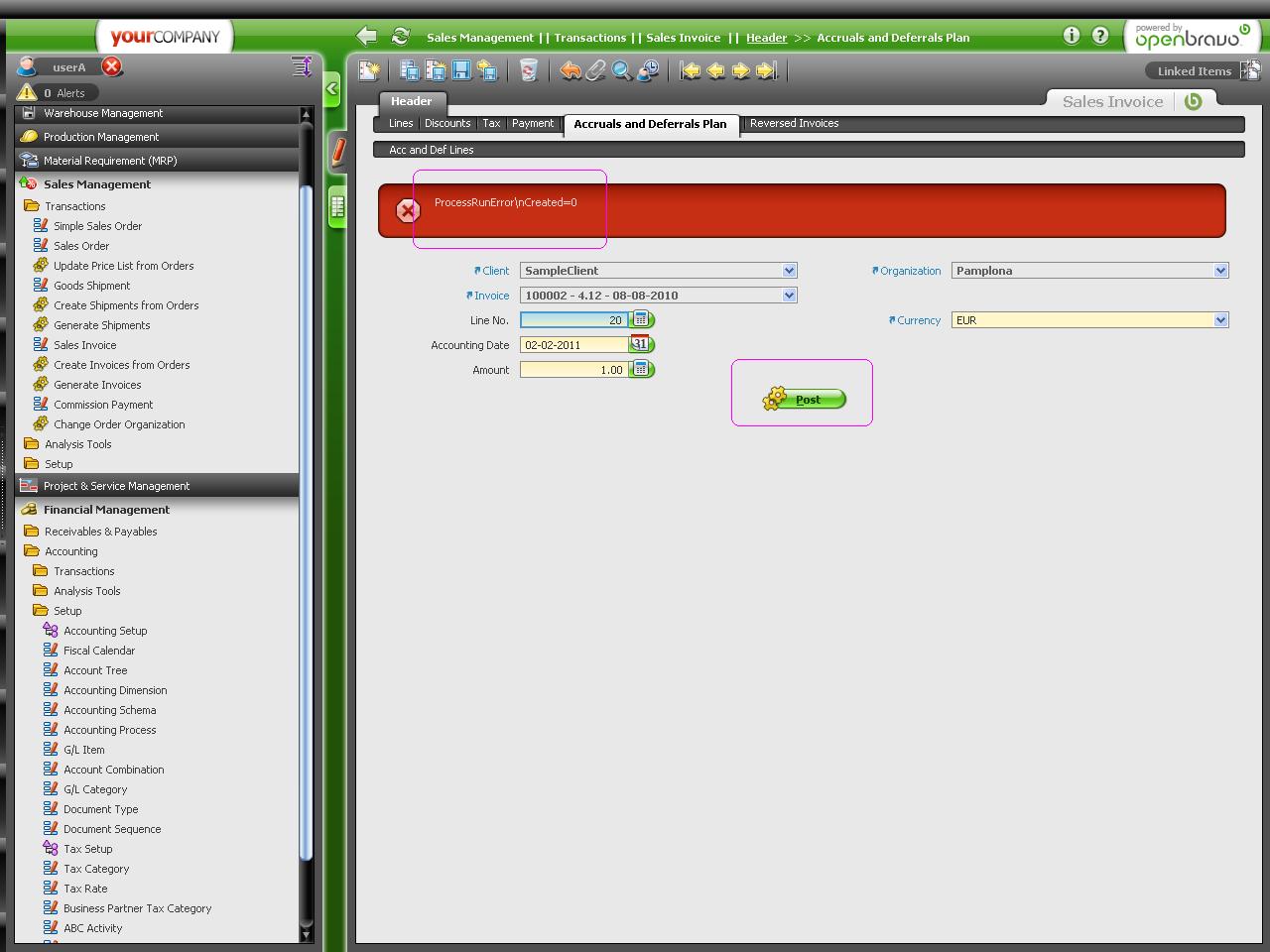Expand the Project & Service Management section
Image resolution: width=1270 pixels, height=952 pixels.
157,486
